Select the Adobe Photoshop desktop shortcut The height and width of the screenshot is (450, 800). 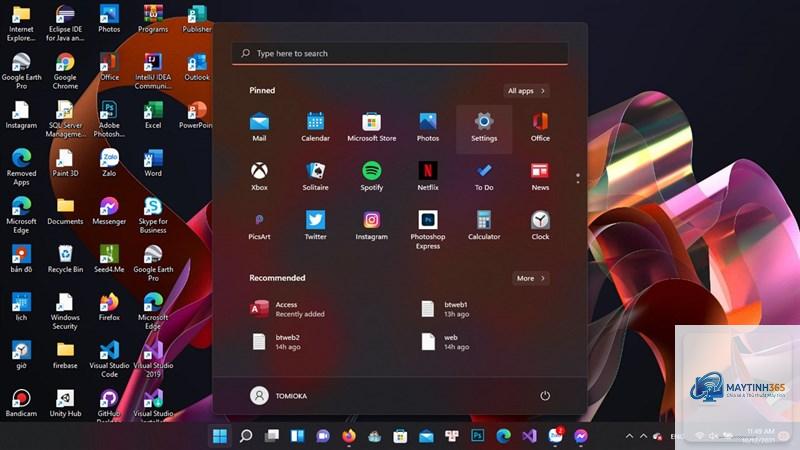[x=109, y=118]
